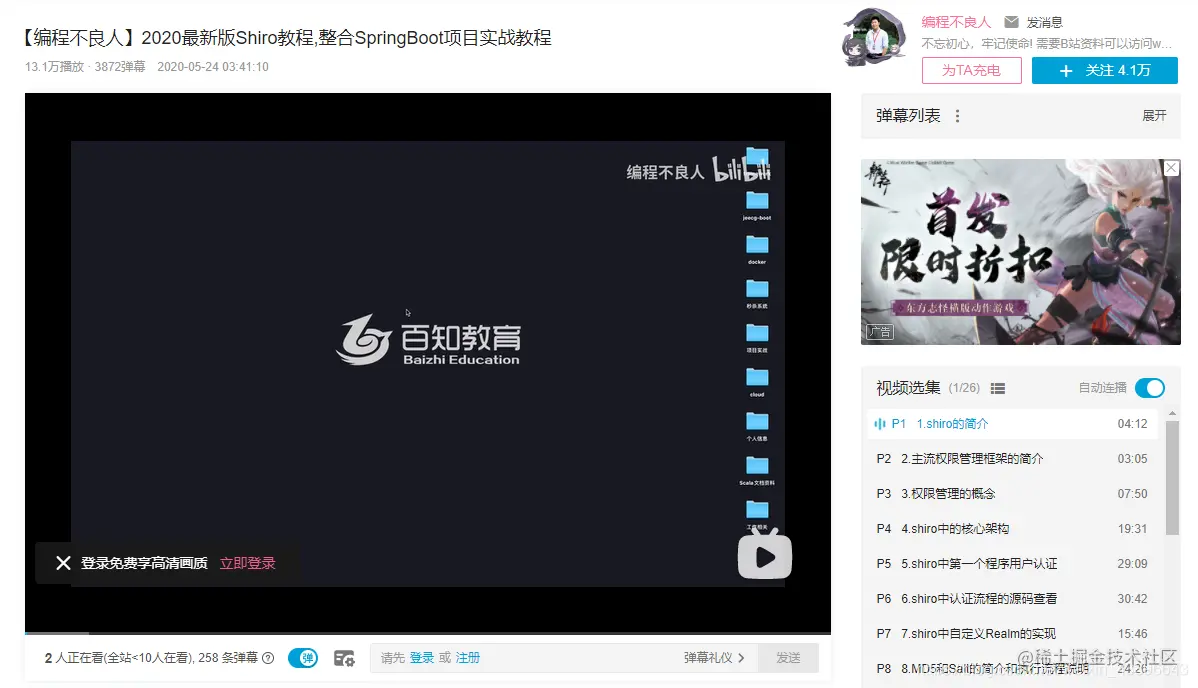Click the episode list scrollbar thumb
1198x688 pixels.
coord(1172,478)
